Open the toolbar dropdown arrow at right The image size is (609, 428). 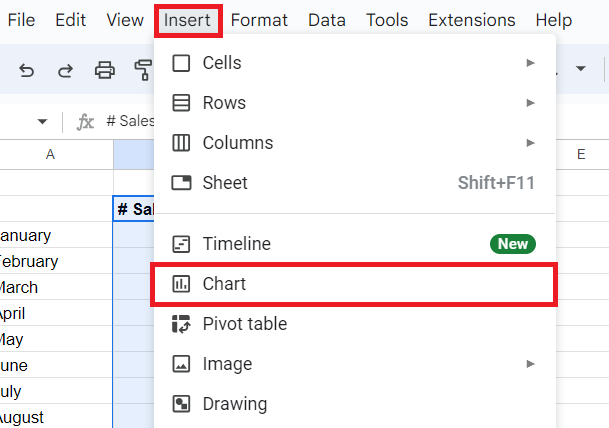(x=581, y=69)
